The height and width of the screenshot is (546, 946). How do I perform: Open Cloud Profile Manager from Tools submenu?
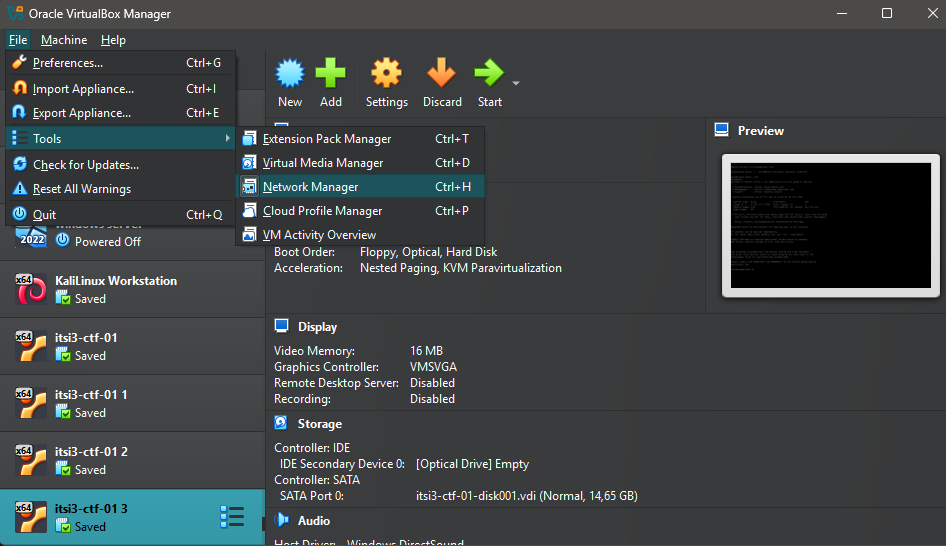point(360,211)
